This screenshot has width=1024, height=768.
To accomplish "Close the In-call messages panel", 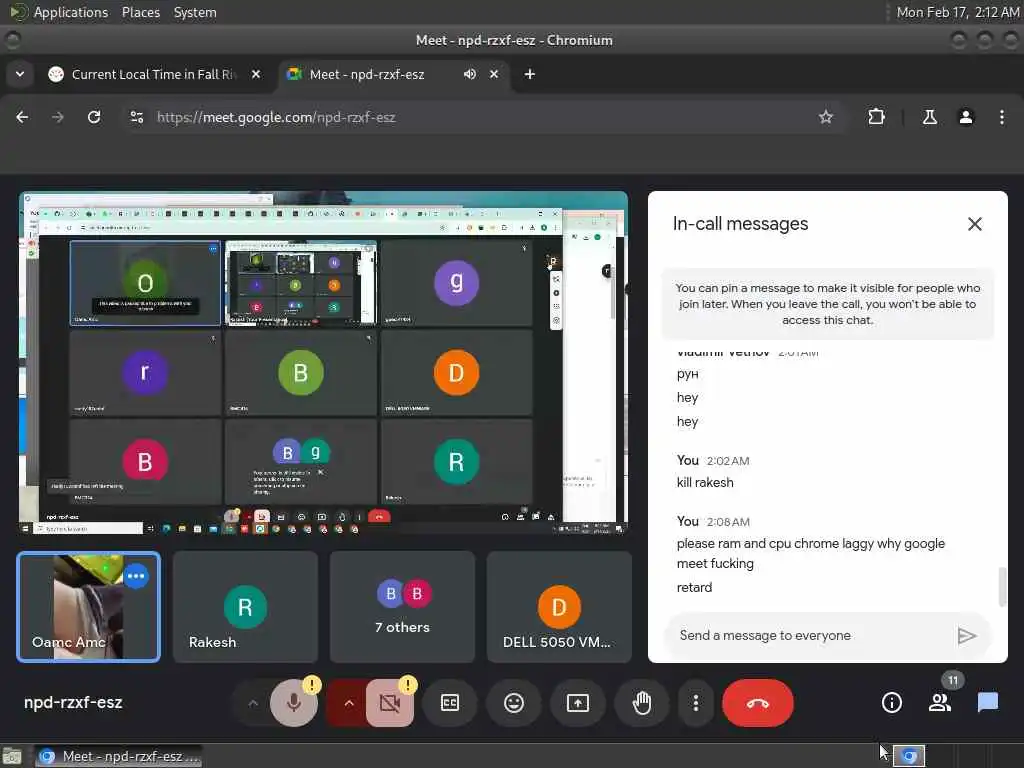I will pyautogui.click(x=974, y=224).
